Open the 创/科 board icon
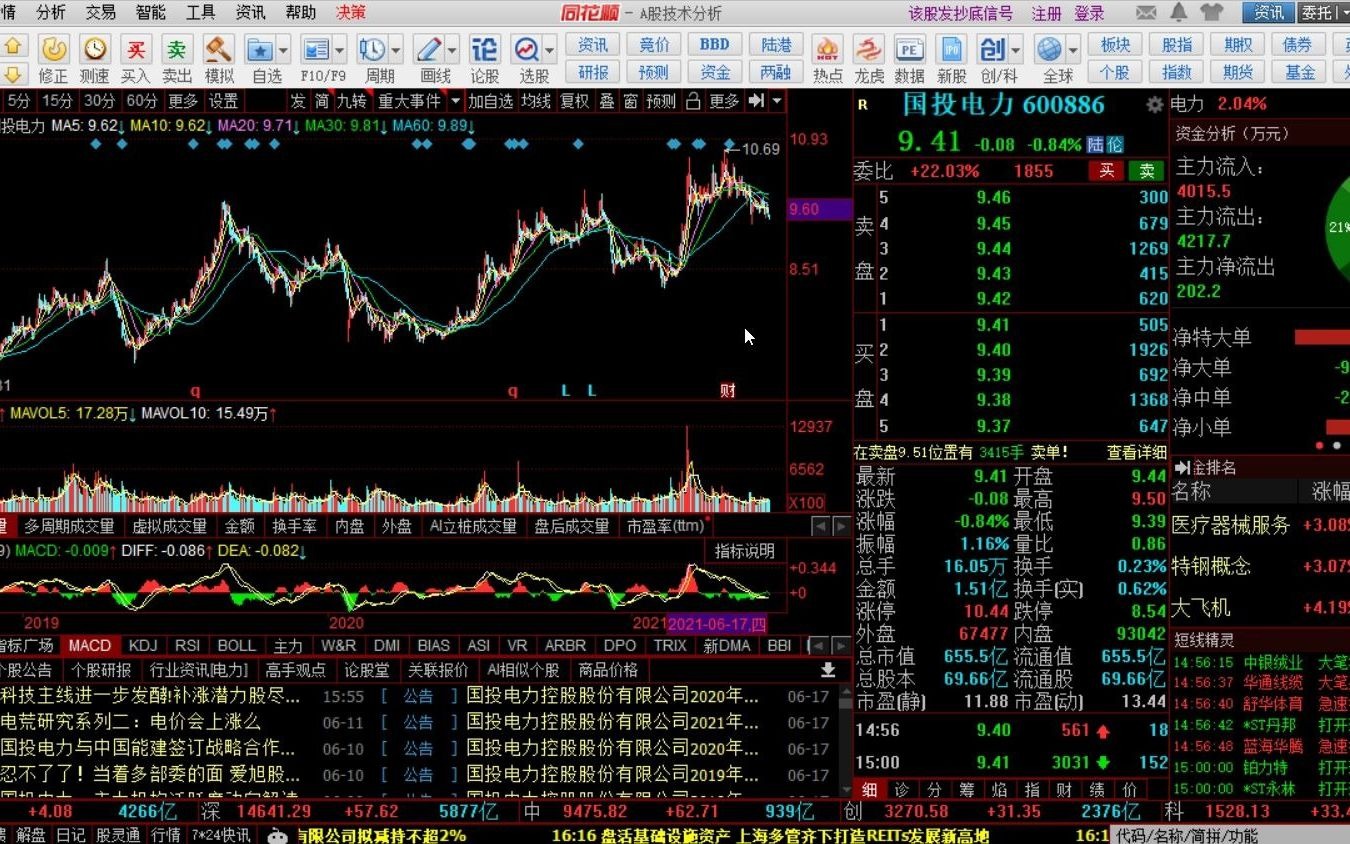Screen dimensions: 1350x844 tap(992, 49)
